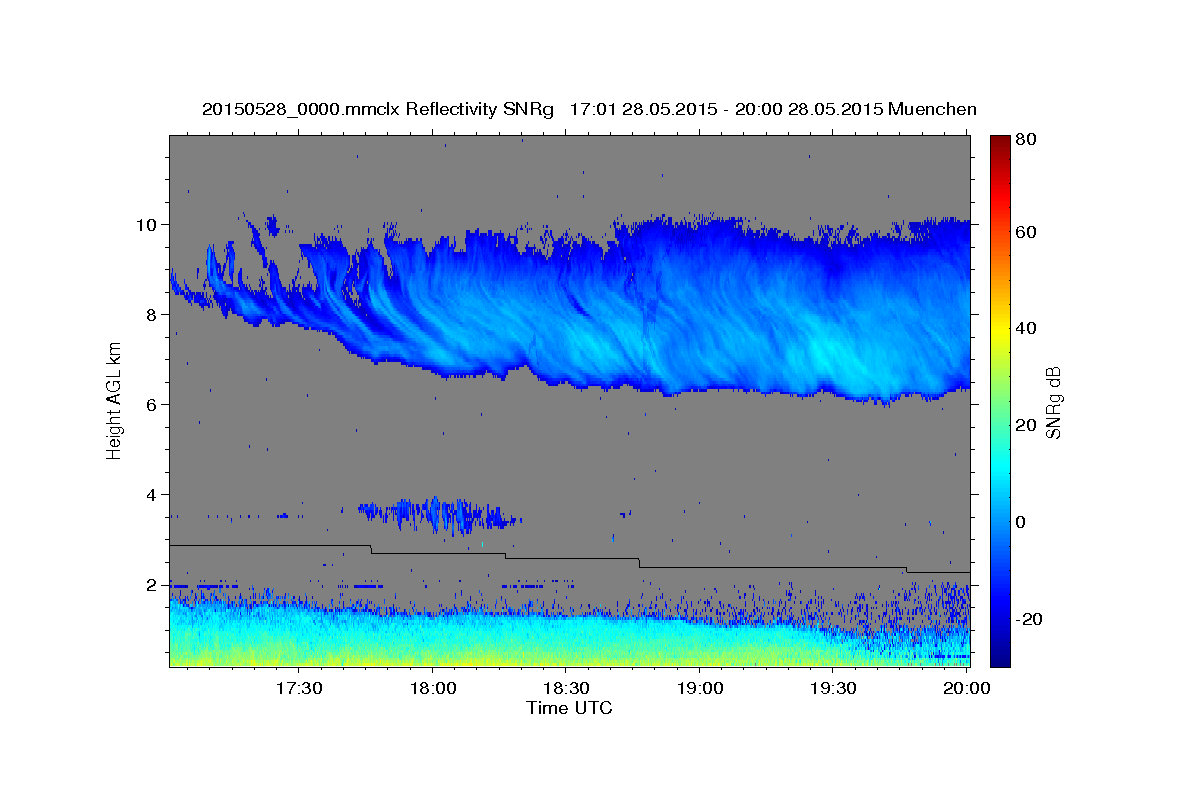Click the 19:00 time tick label
This screenshot has width=1200, height=800.
click(700, 689)
